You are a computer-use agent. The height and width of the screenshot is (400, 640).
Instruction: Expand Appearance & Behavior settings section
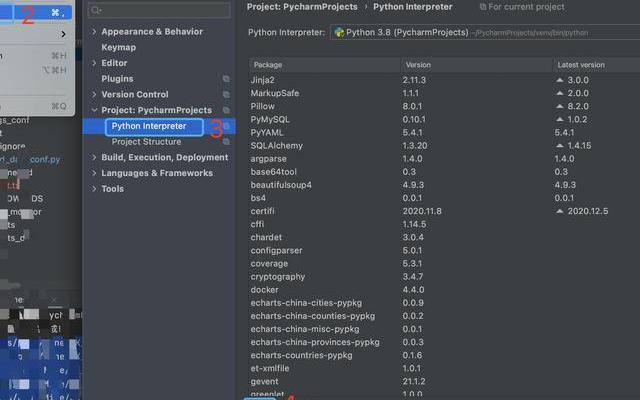tap(94, 31)
